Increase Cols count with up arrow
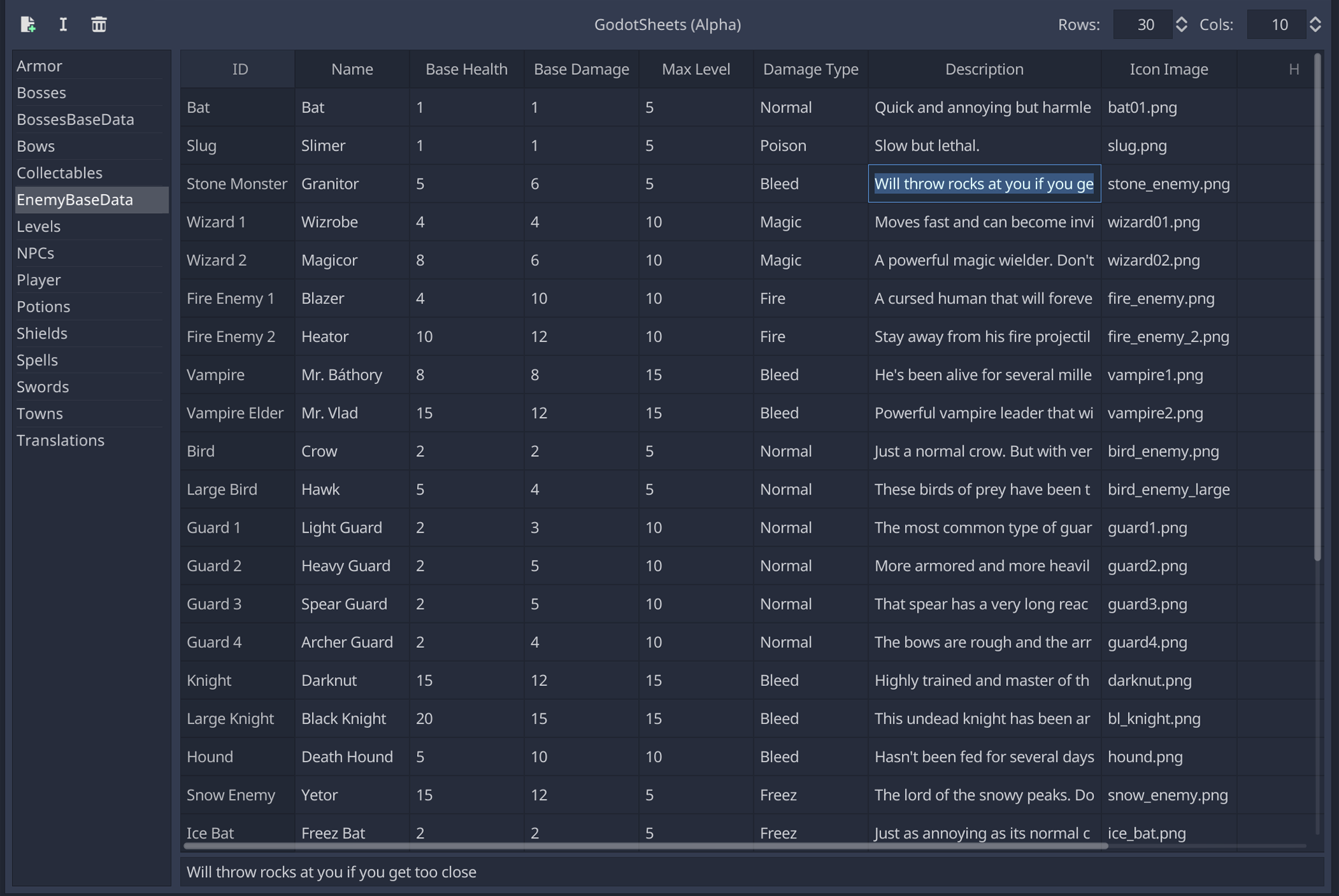 (1315, 19)
